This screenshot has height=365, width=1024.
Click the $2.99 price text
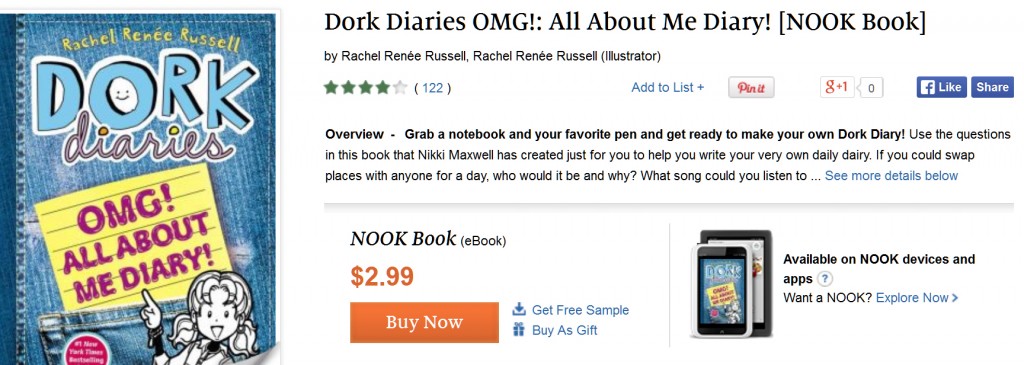tap(382, 277)
